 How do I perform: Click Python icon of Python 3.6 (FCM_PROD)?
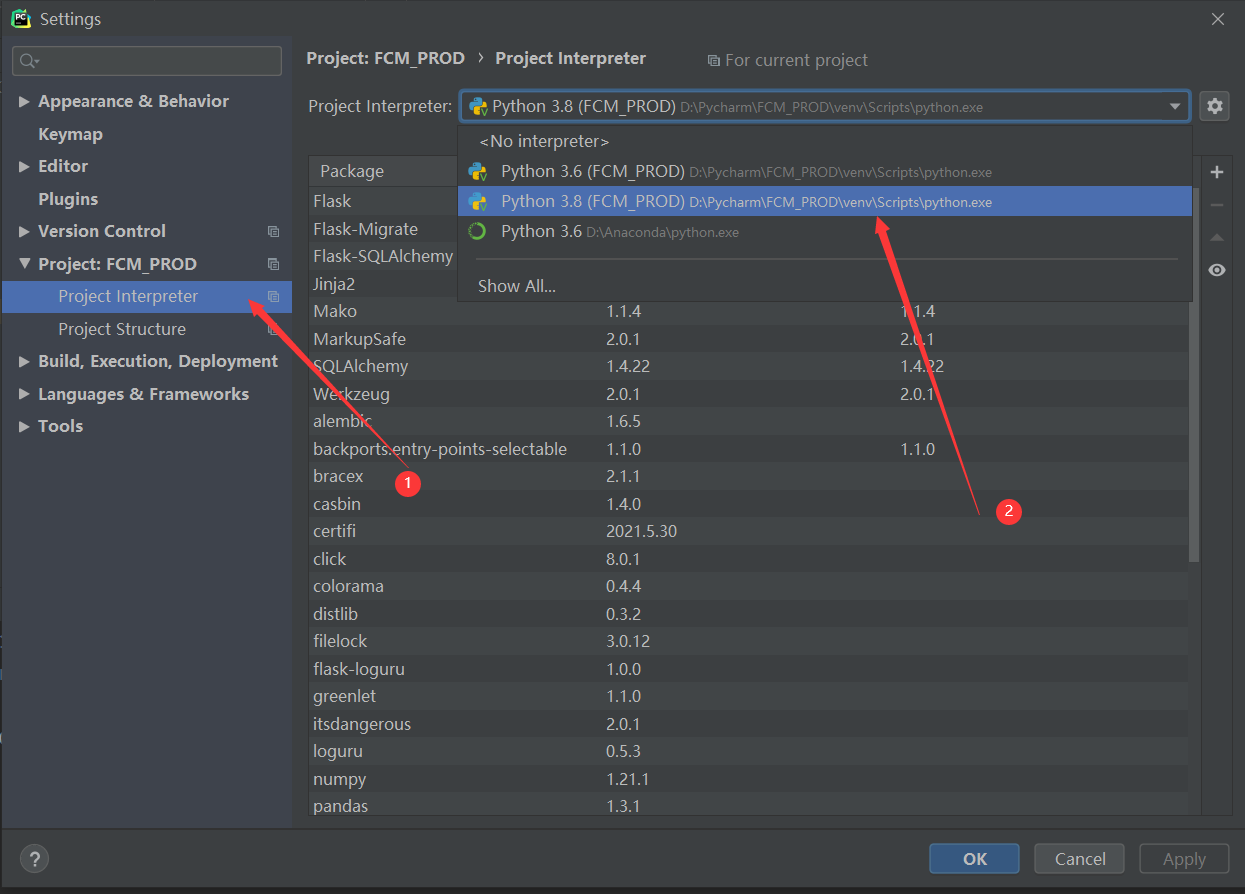(478, 172)
